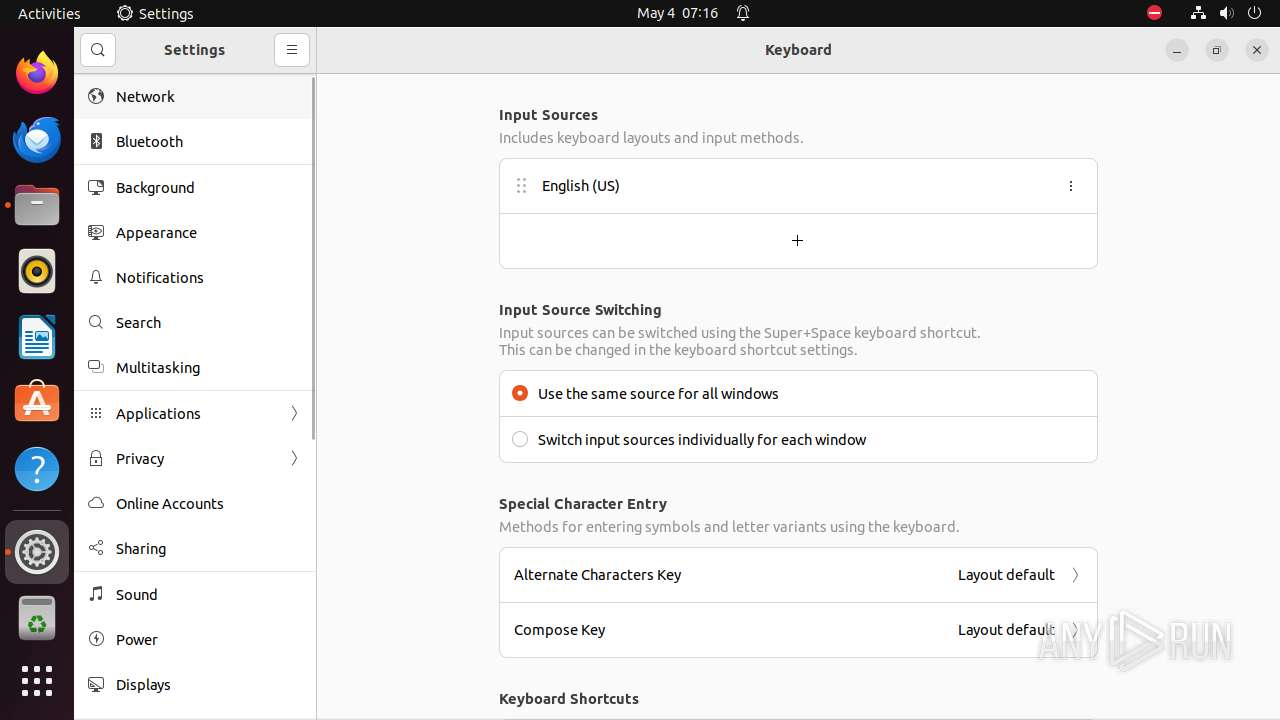This screenshot has height=720, width=1280.
Task: Go to Online Accounts settings
Action: point(194,503)
